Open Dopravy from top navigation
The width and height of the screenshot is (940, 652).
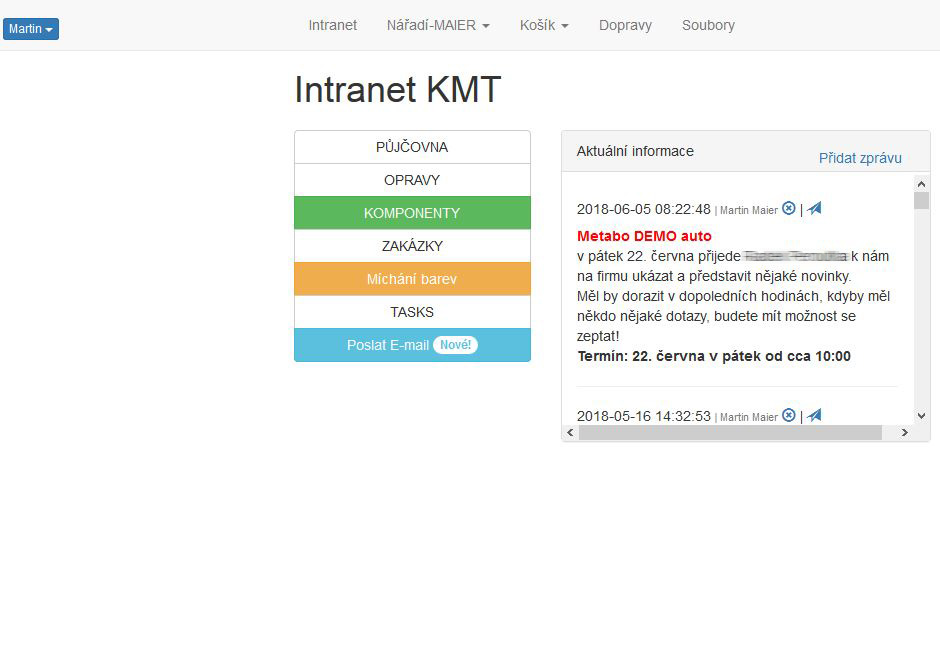tap(625, 25)
